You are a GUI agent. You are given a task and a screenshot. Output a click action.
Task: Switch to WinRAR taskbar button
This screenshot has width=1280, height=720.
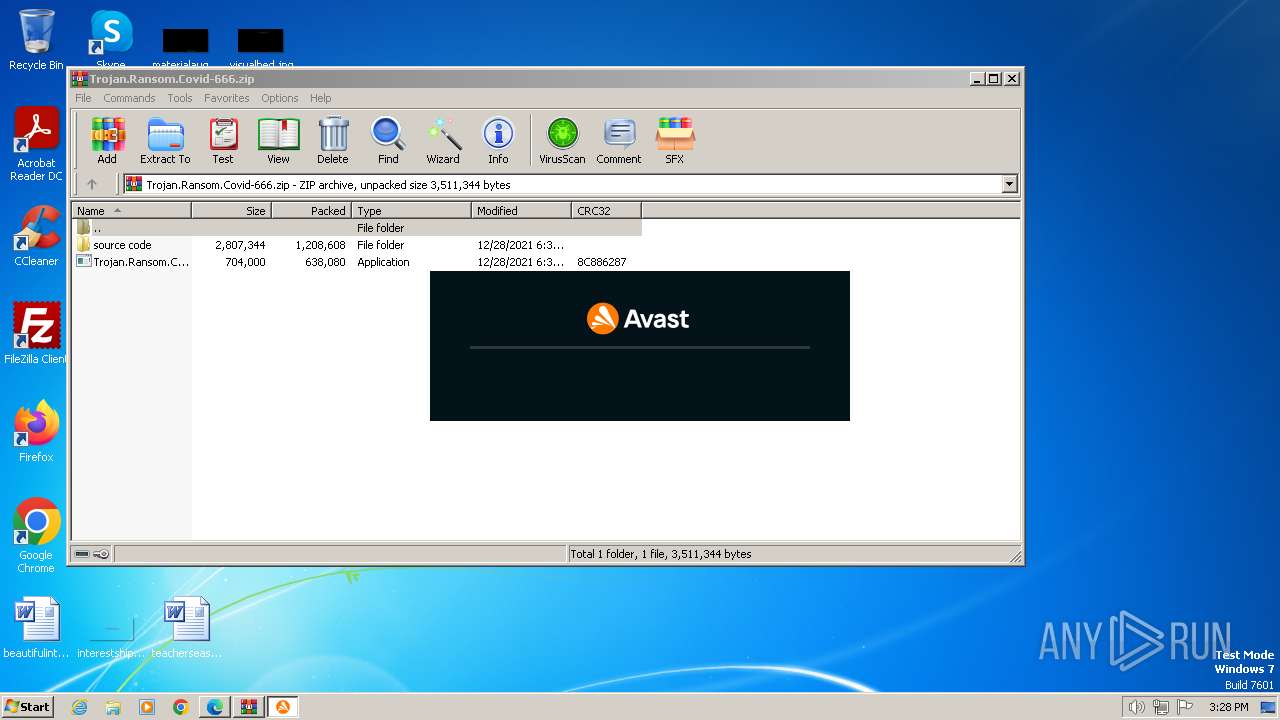point(248,707)
